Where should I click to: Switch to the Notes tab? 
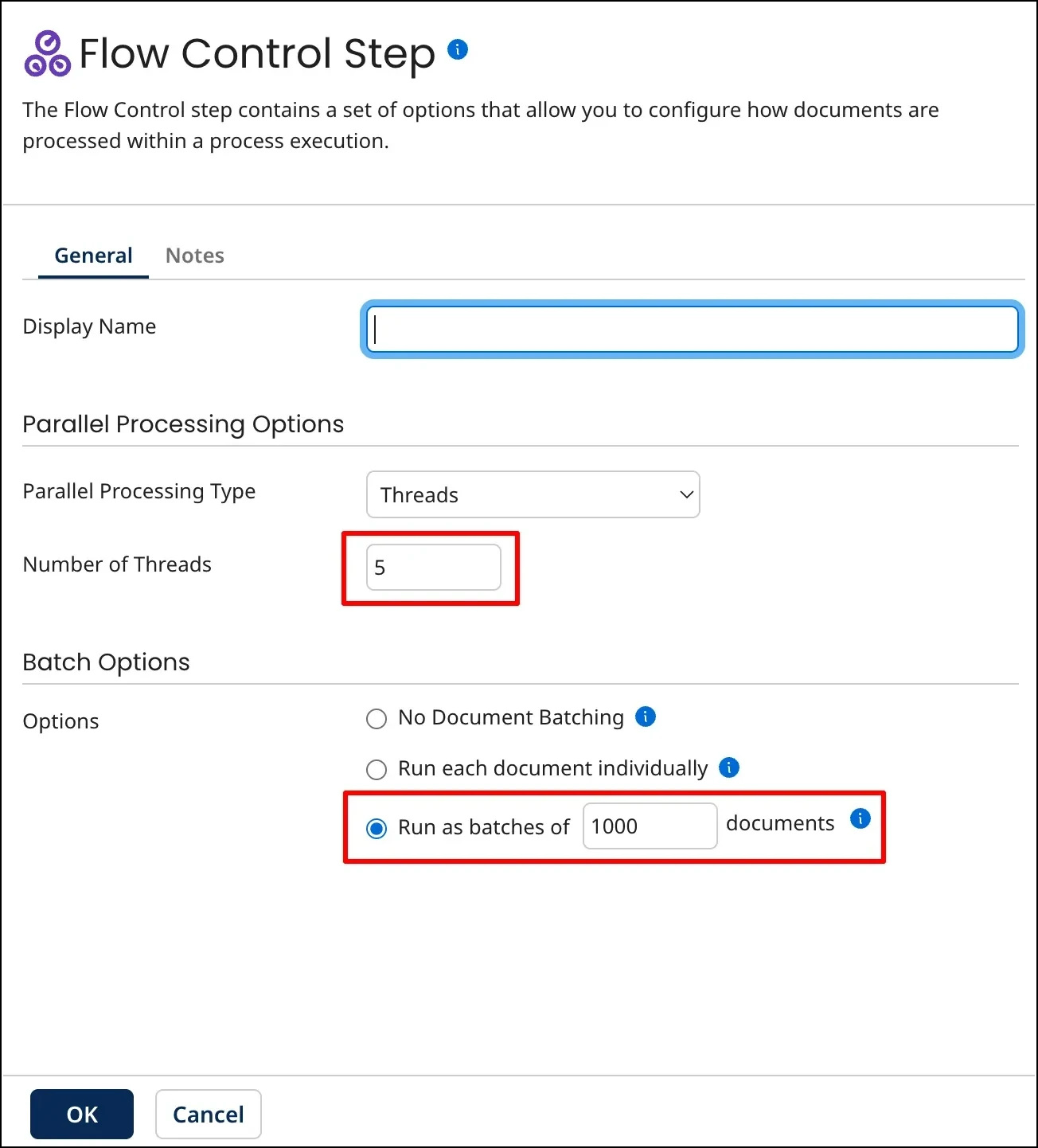click(x=194, y=255)
